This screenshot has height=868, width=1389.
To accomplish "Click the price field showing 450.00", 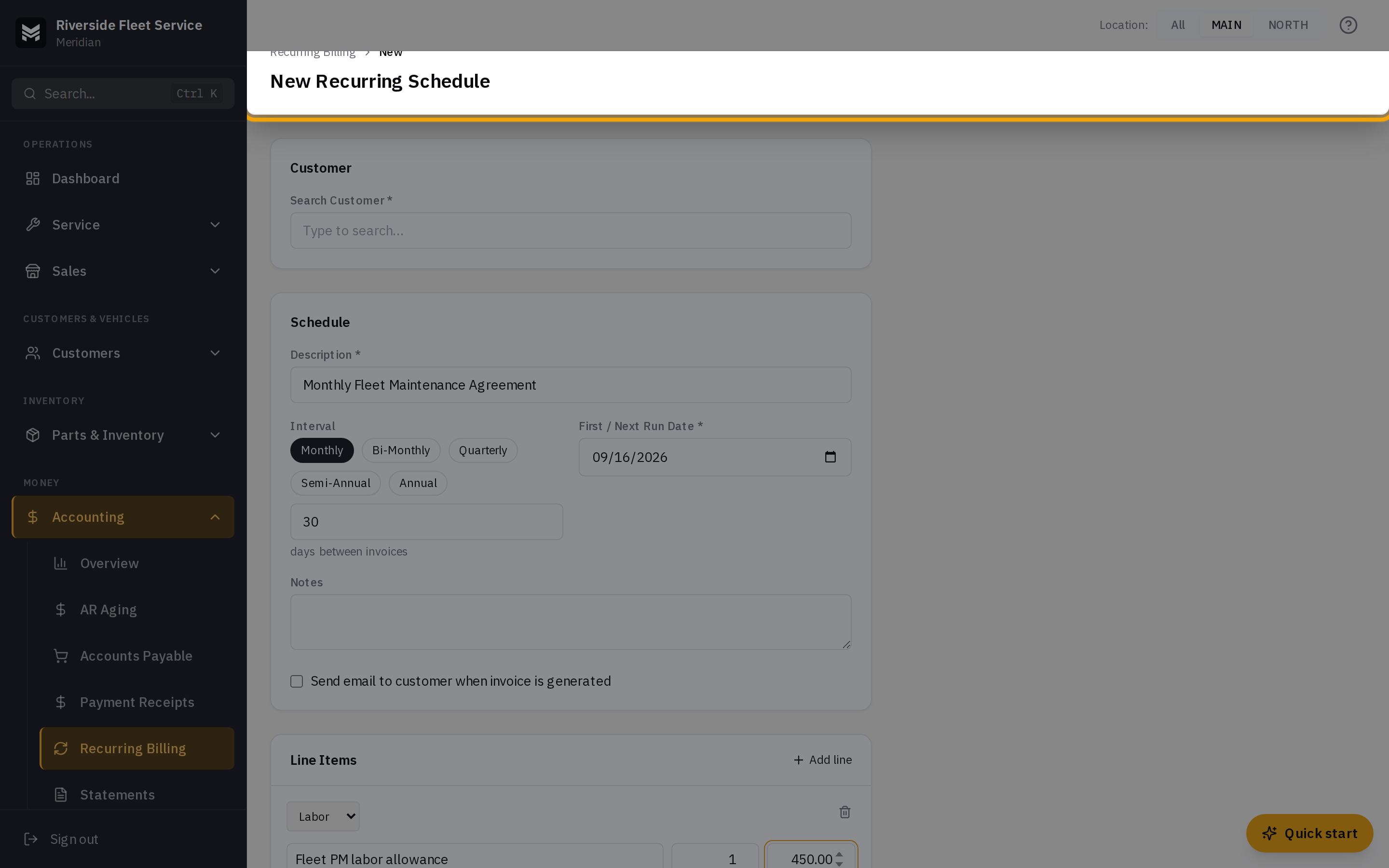I will (x=810, y=855).
